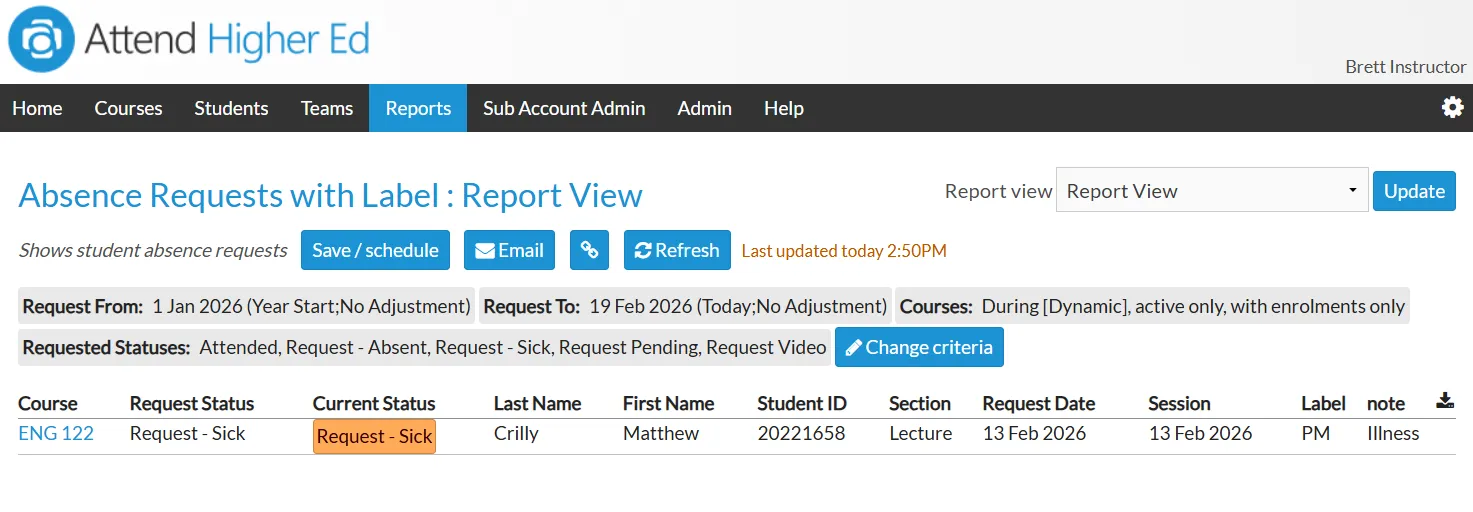Image resolution: width=1473 pixels, height=512 pixels.
Task: Open the Teams menu
Action: [327, 108]
